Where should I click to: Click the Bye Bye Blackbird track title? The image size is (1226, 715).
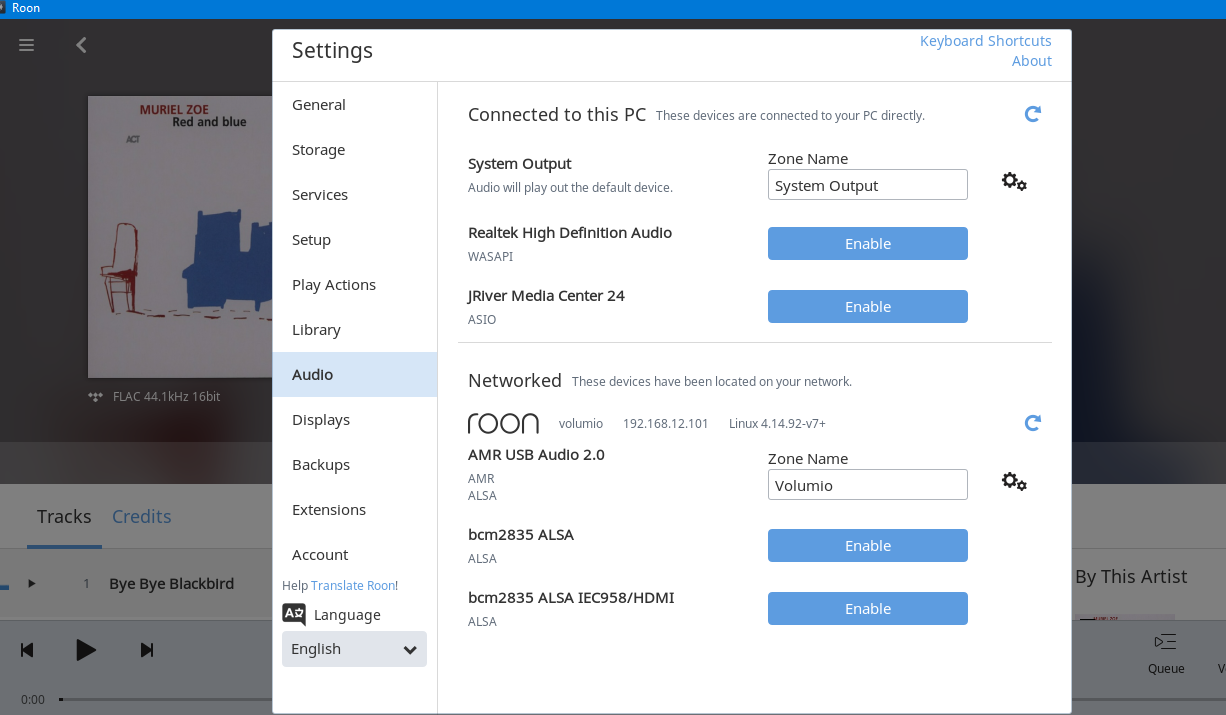pos(172,584)
